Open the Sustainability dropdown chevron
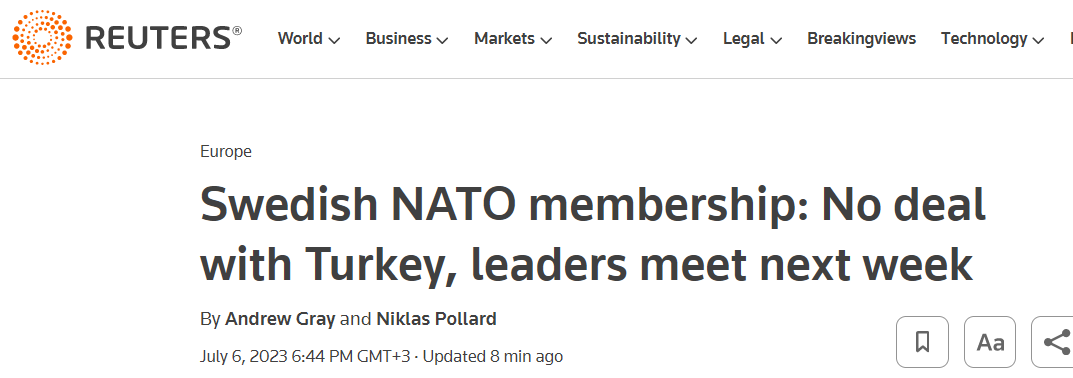The image size is (1073, 378). pyautogui.click(x=691, y=40)
